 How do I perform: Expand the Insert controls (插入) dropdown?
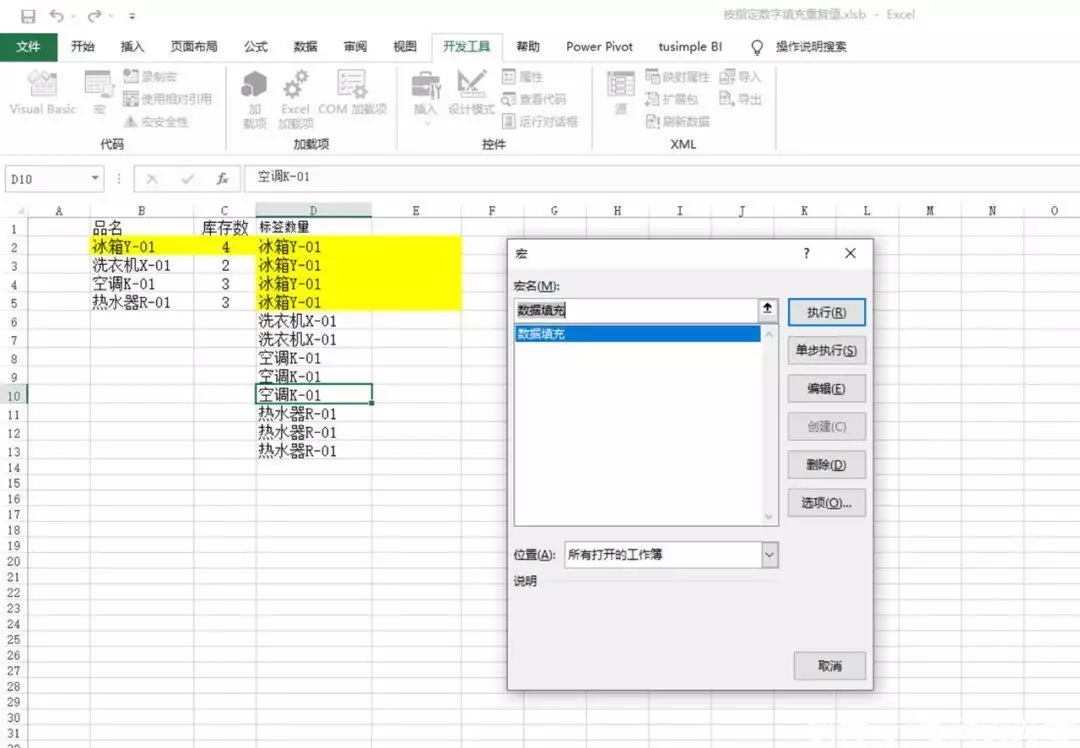point(426,98)
